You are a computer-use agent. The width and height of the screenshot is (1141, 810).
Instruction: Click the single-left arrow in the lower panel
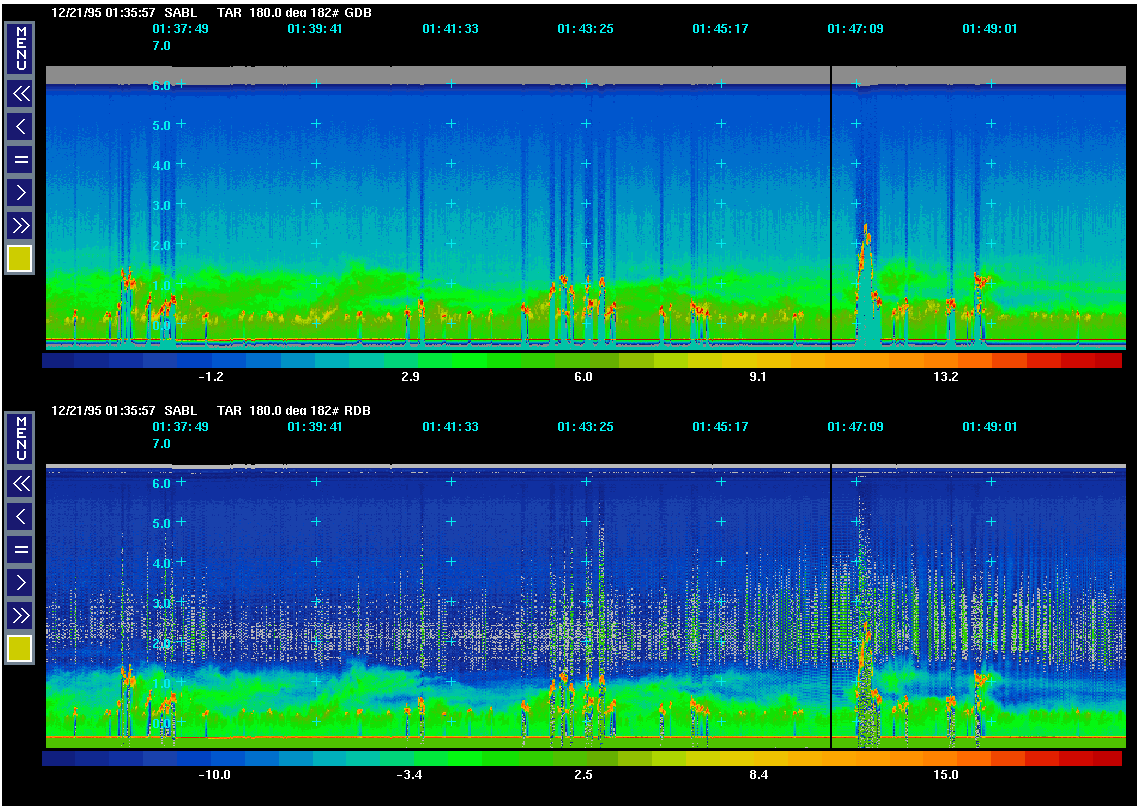21,516
